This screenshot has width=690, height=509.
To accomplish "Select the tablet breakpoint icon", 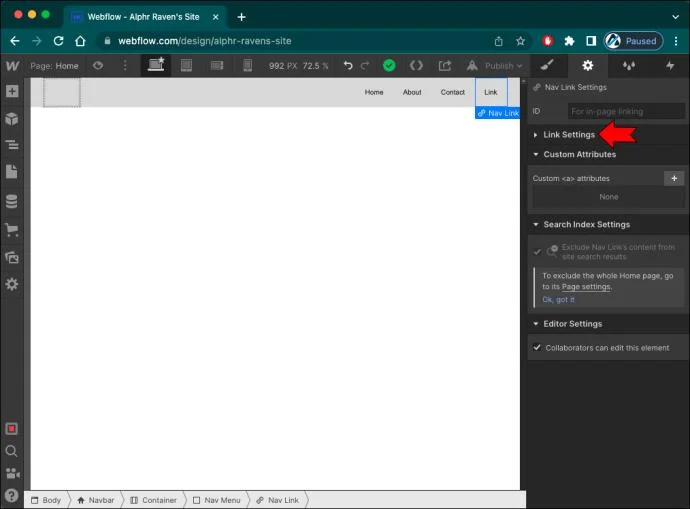I will 187,66.
